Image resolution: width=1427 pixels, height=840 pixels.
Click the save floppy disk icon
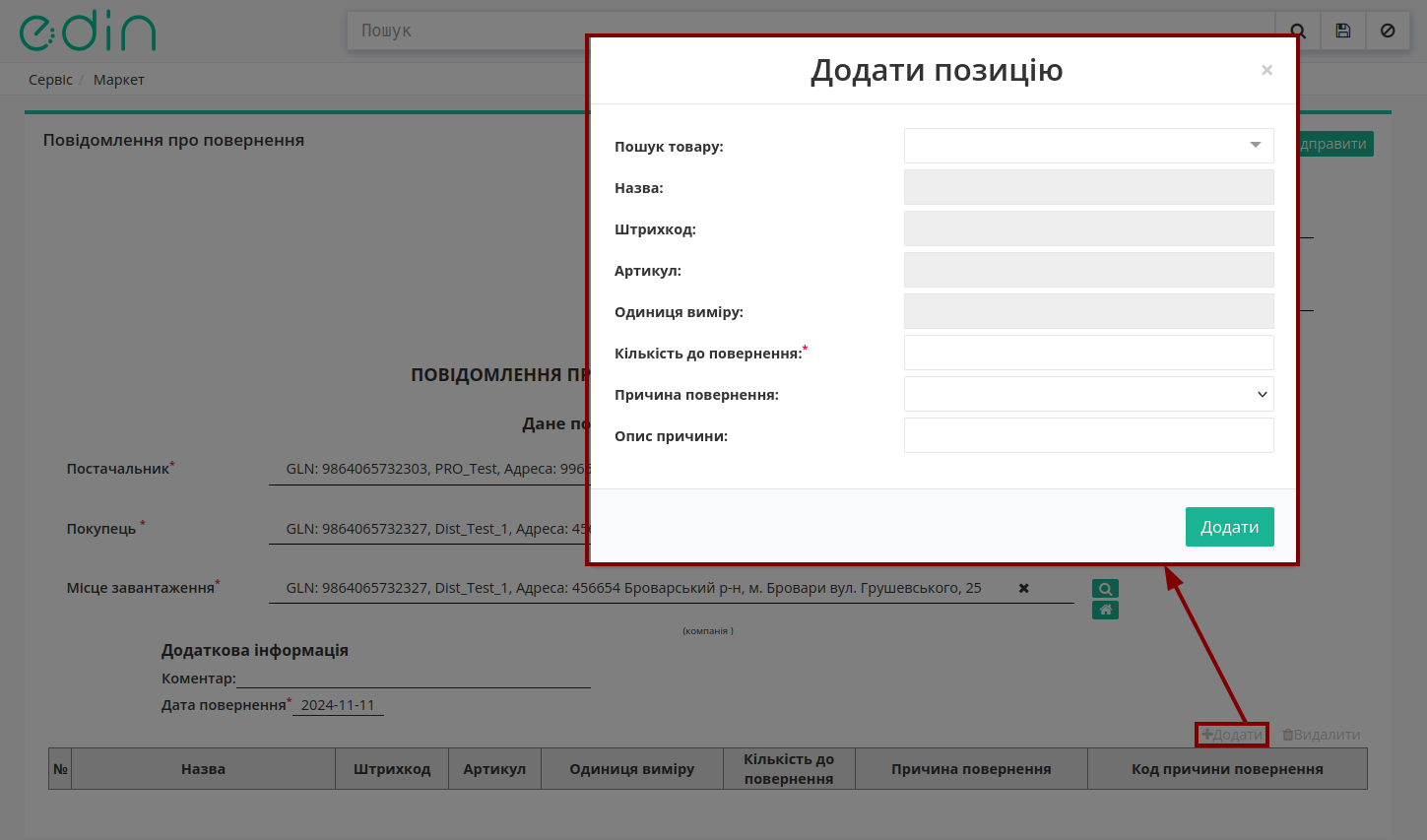(1342, 31)
